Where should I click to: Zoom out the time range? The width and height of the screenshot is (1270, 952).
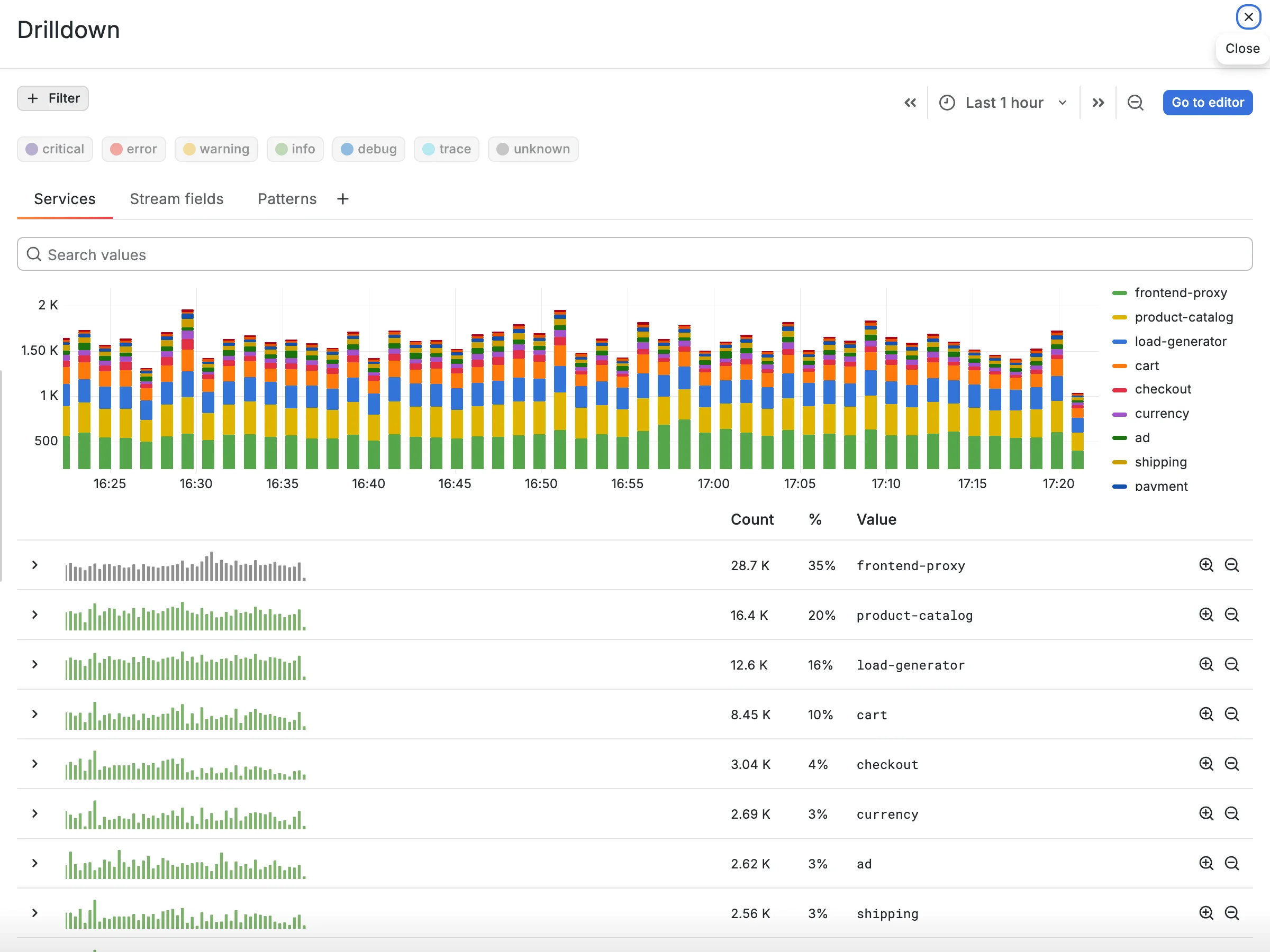pos(1135,103)
